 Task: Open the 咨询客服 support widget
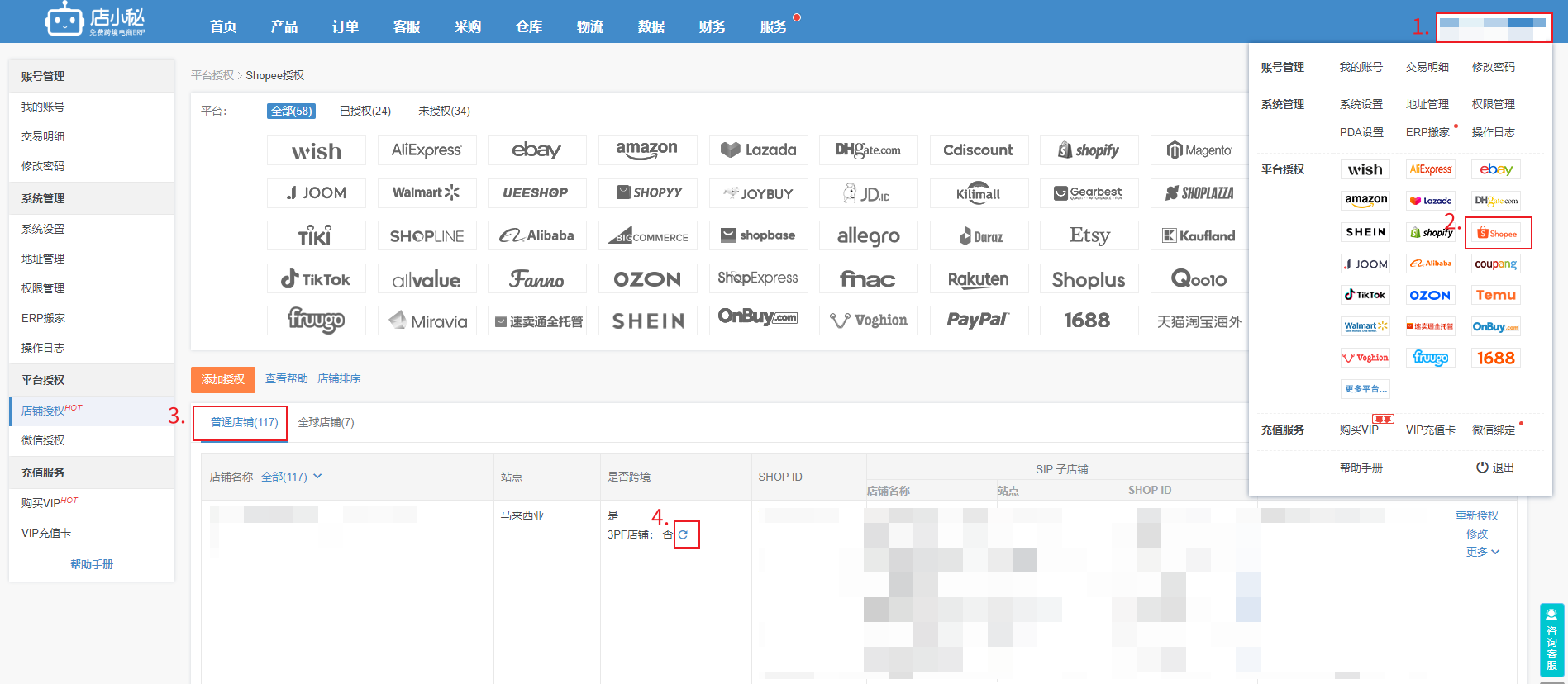[x=1551, y=640]
